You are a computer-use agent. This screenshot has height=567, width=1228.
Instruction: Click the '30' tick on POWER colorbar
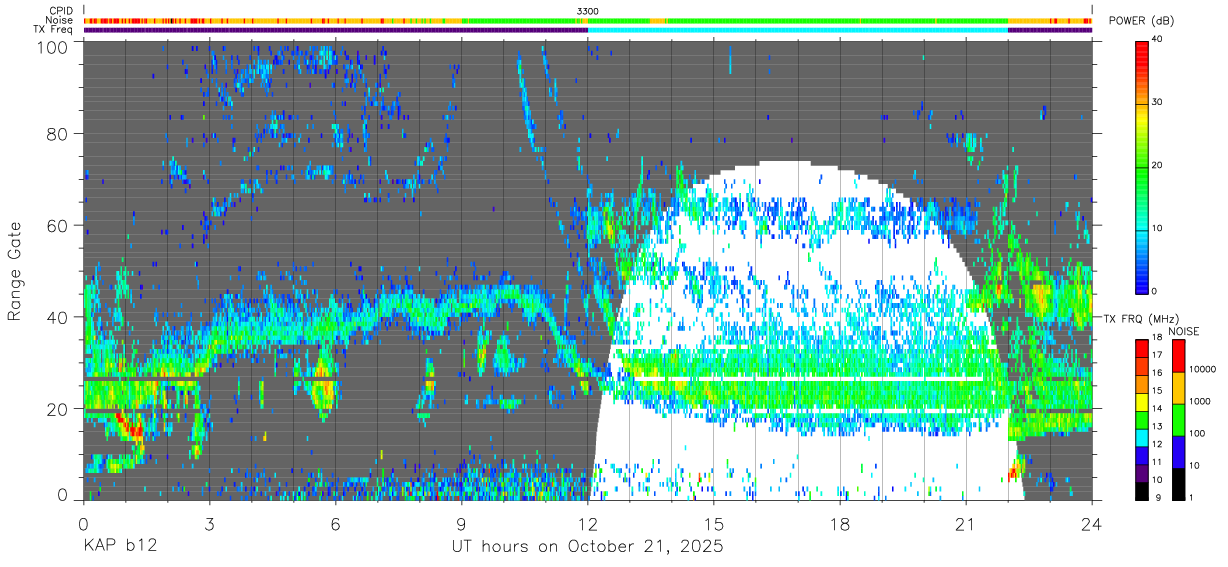coord(1158,102)
